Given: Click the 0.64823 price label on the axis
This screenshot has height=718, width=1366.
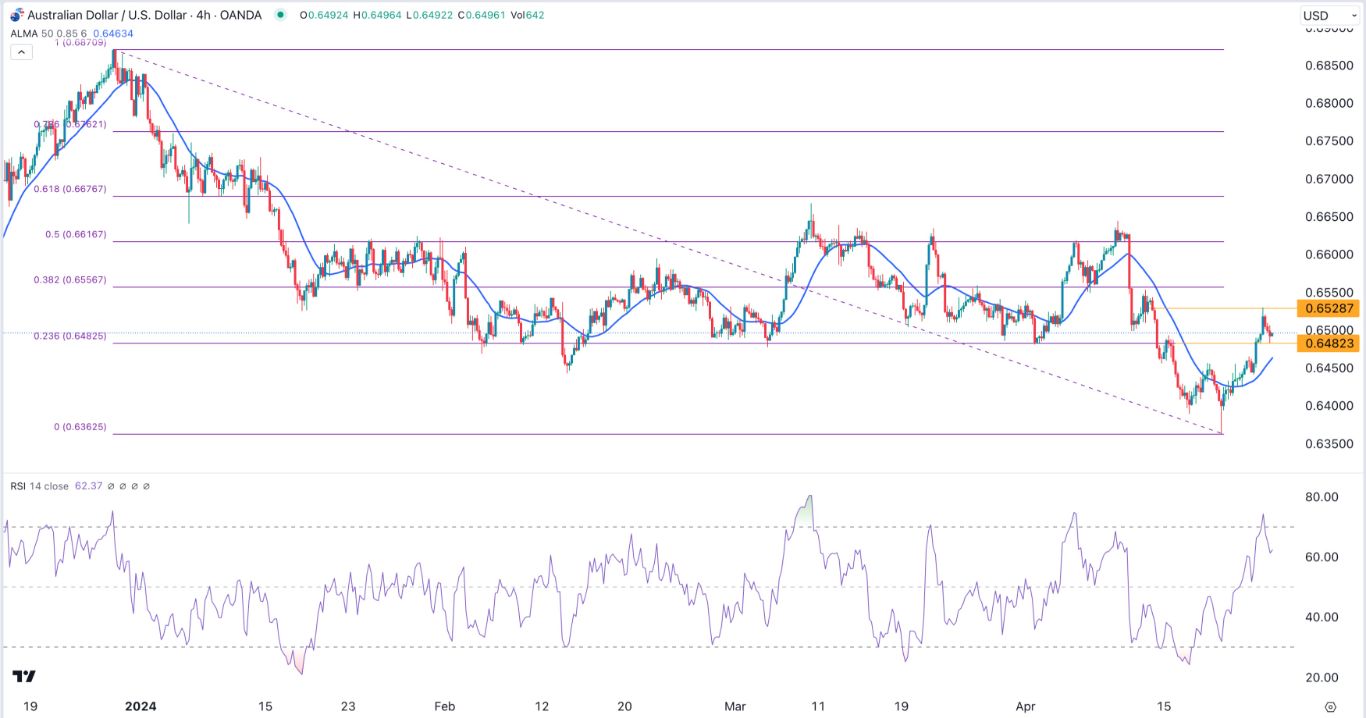Looking at the screenshot, I should (1327, 343).
